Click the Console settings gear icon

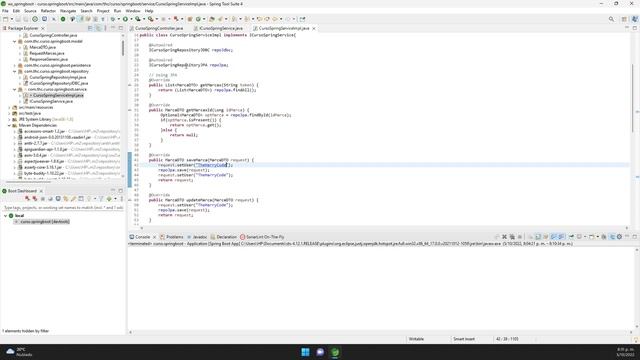[619, 237]
